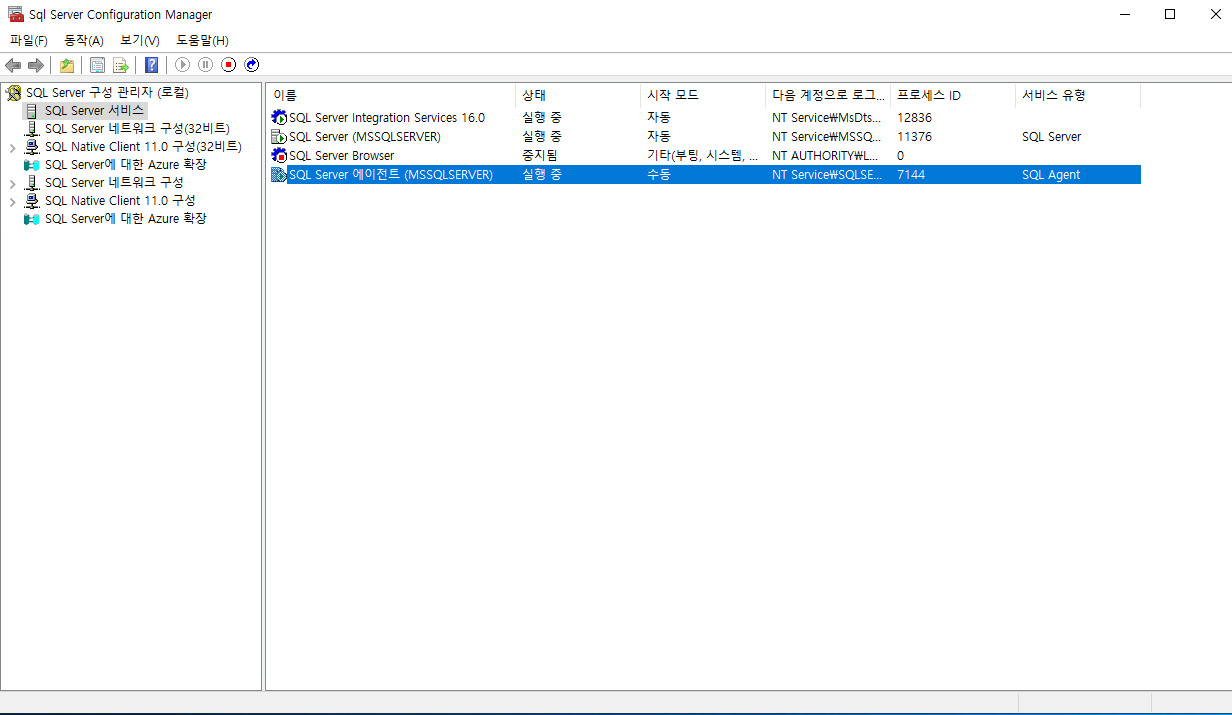This screenshot has width=1232, height=715.
Task: Click the process ID 11376 cell
Action: [x=914, y=137]
